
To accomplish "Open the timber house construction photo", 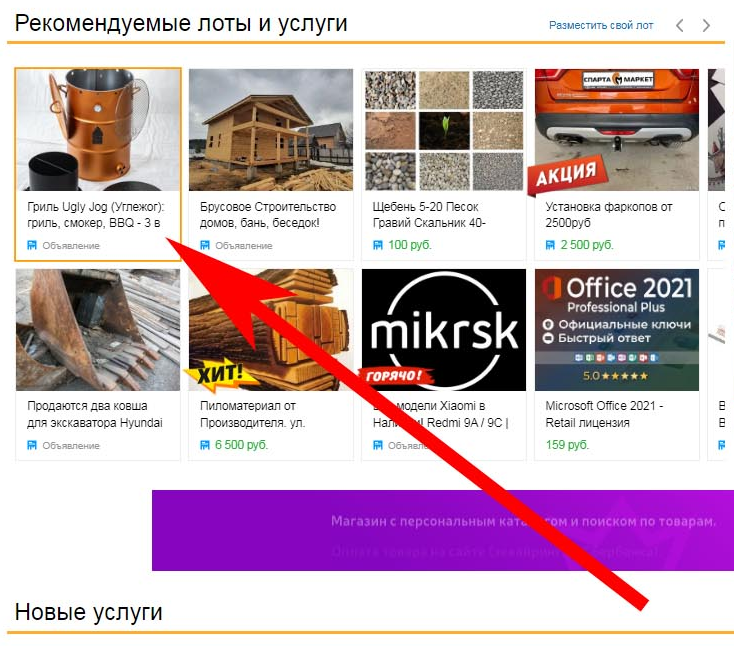I will 271,130.
